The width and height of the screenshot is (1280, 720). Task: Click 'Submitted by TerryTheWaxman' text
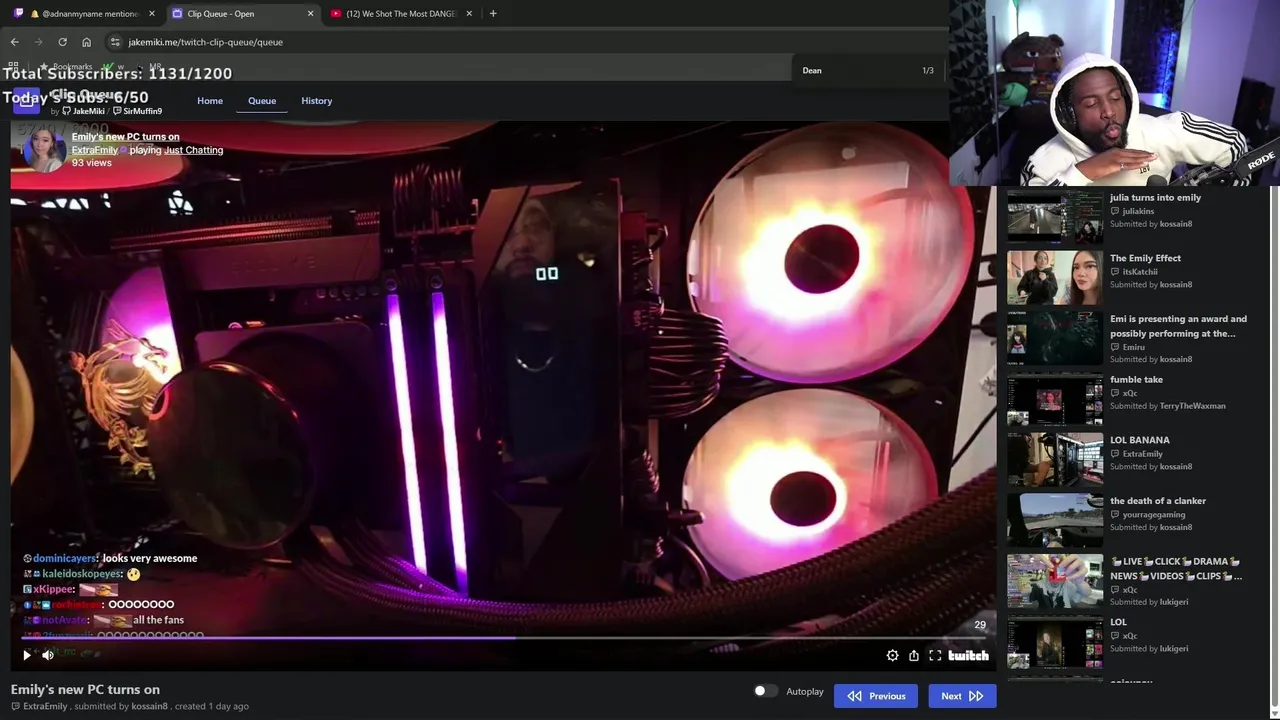point(1167,406)
